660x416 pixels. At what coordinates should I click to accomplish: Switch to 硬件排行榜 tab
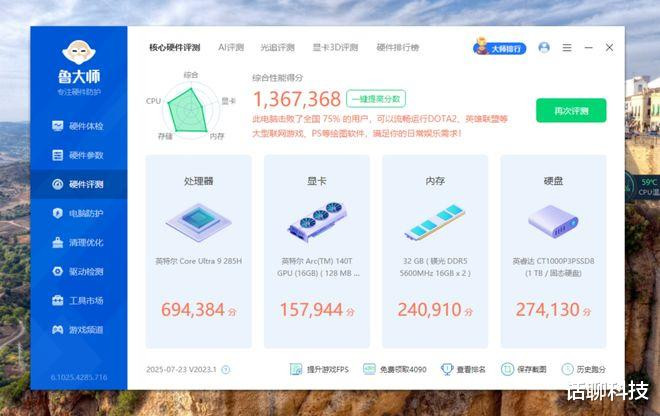397,47
